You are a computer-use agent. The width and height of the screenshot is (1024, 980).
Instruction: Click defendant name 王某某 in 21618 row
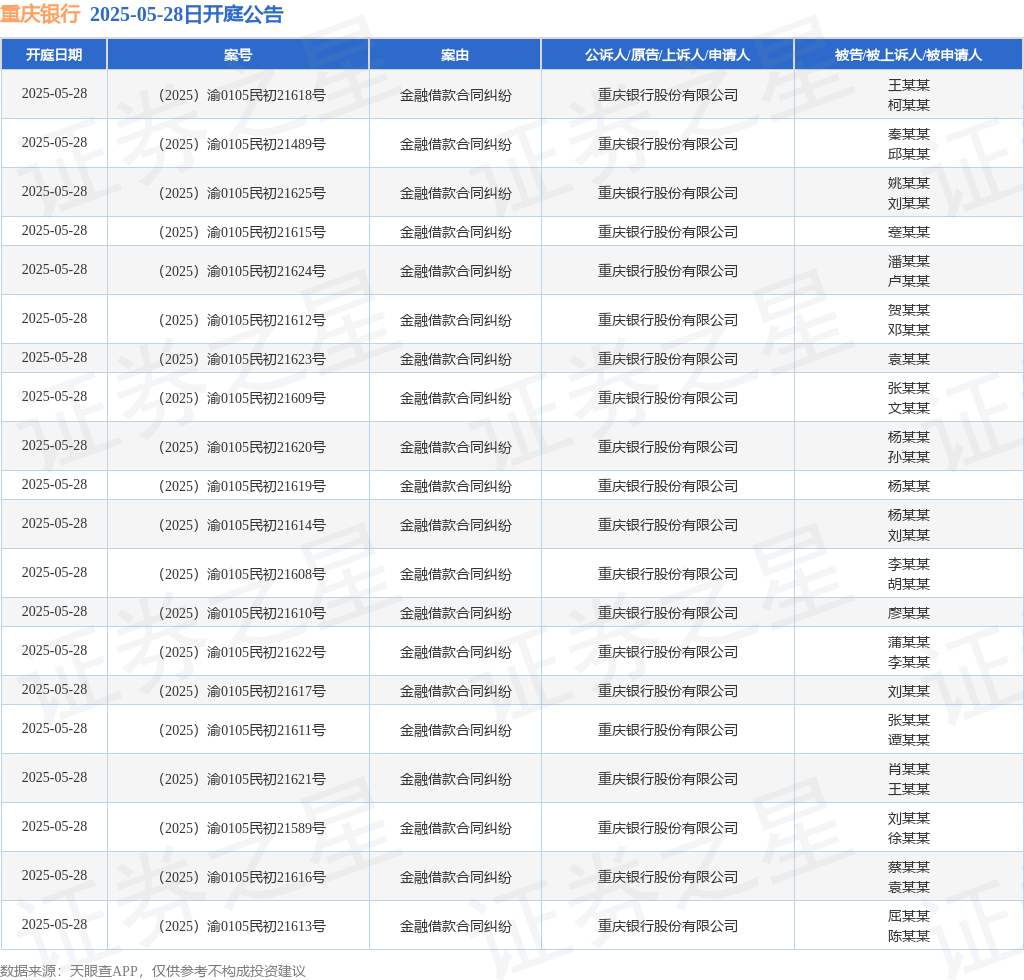coord(908,86)
